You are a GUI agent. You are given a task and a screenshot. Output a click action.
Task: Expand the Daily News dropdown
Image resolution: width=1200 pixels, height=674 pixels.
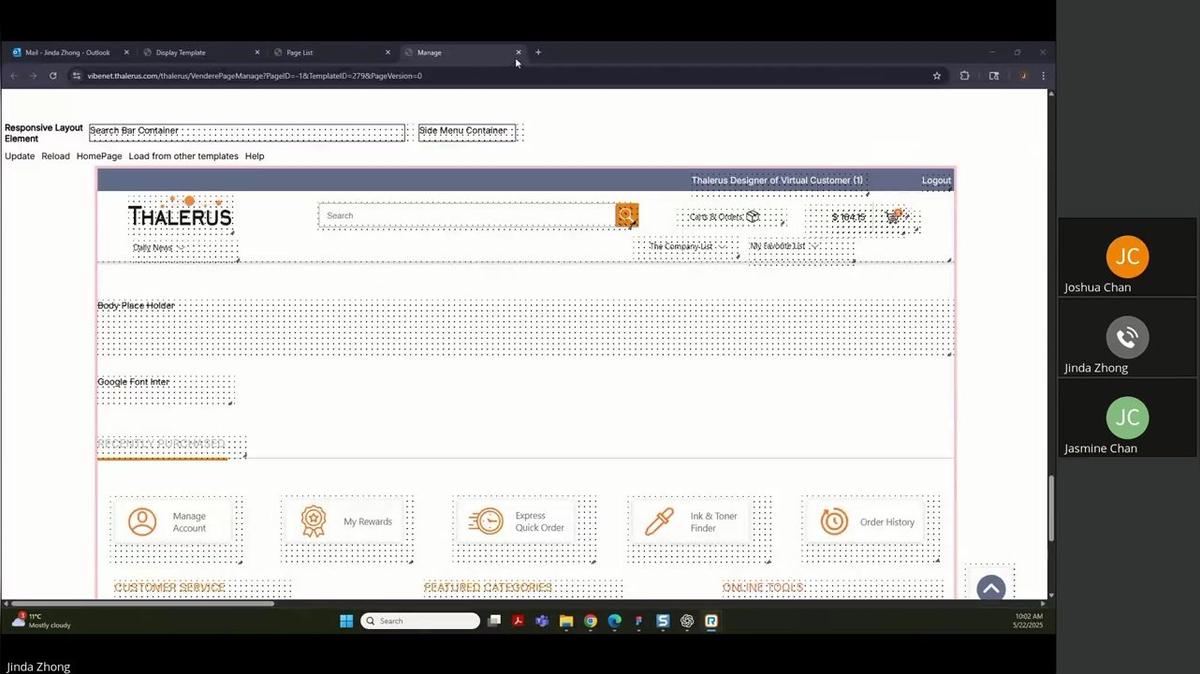153,247
